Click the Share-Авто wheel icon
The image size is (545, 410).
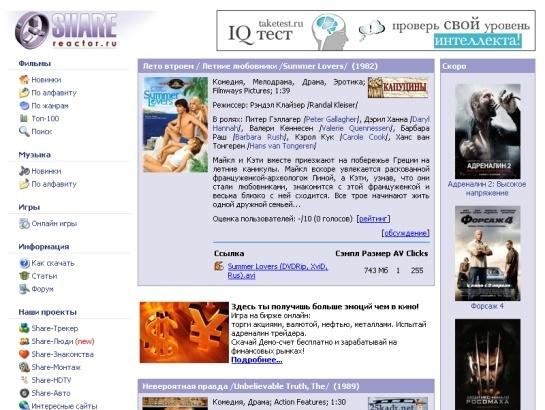24,393
